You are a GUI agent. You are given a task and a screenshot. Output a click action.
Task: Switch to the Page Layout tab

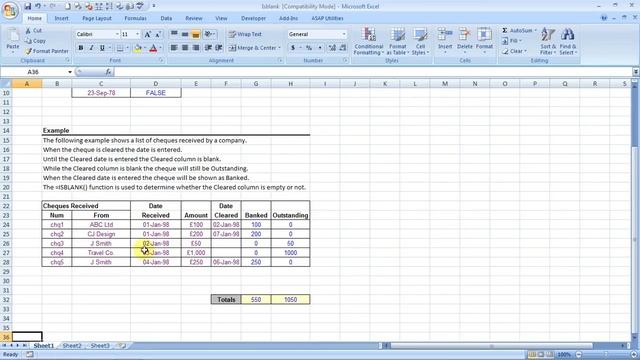point(97,18)
